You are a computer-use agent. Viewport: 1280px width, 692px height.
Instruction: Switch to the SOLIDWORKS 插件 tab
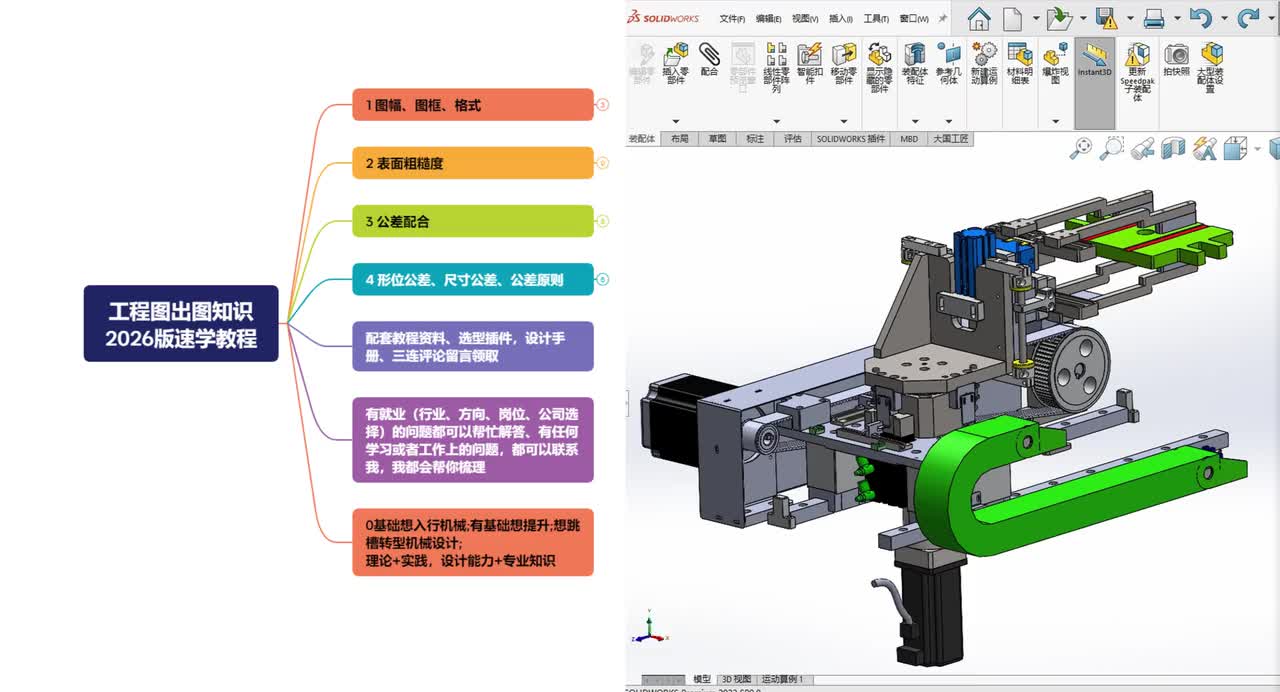coord(851,139)
